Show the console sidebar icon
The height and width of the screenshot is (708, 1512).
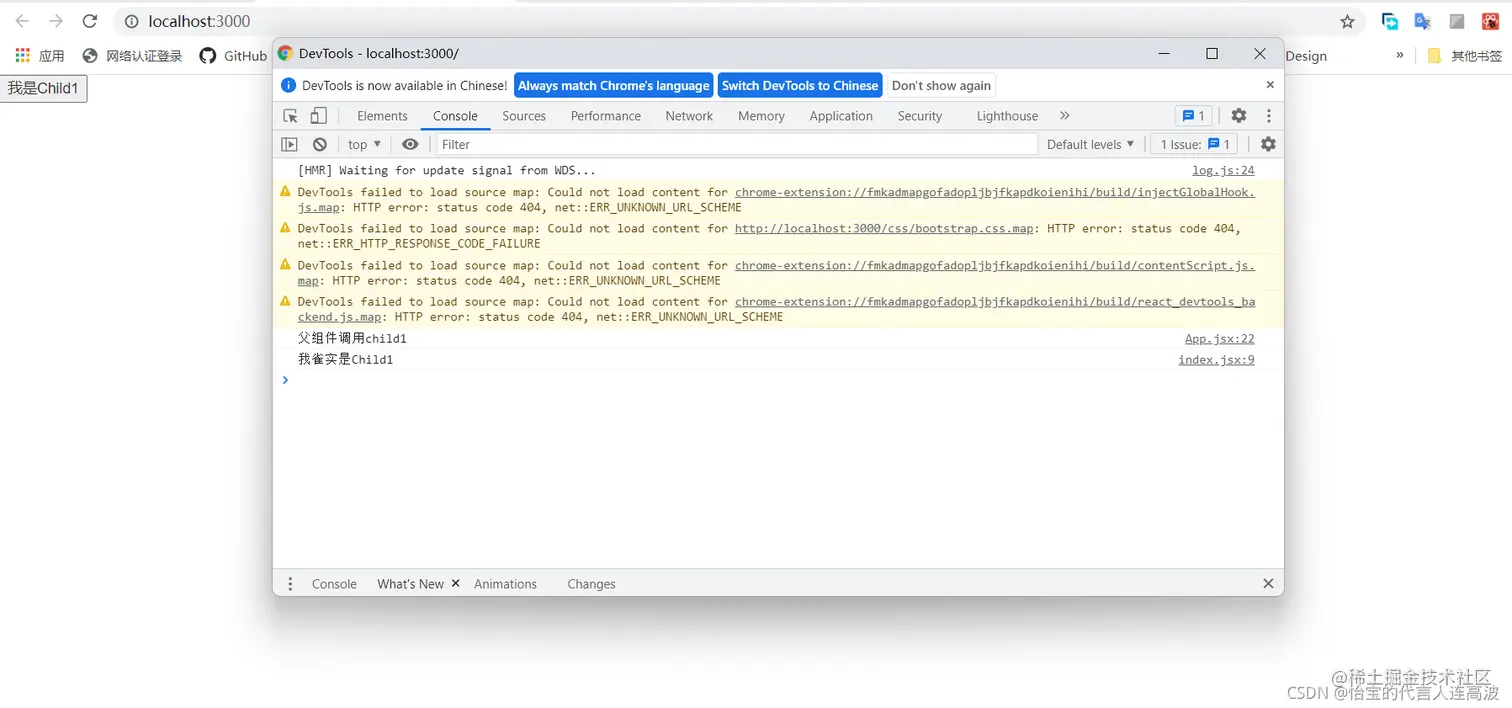[x=289, y=144]
